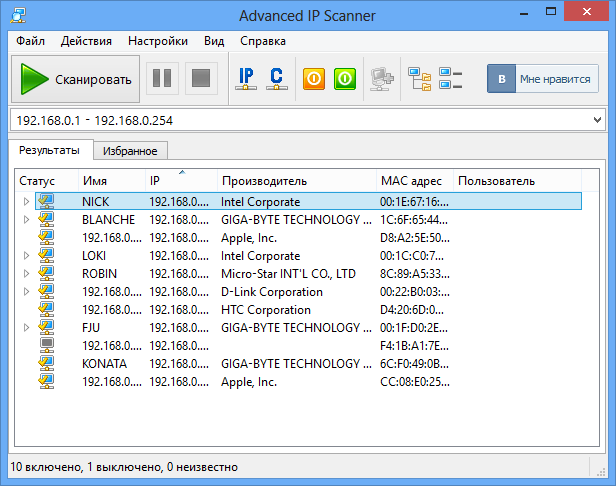Start scanning with the Сканировать button
The height and width of the screenshot is (486, 616).
click(75, 79)
